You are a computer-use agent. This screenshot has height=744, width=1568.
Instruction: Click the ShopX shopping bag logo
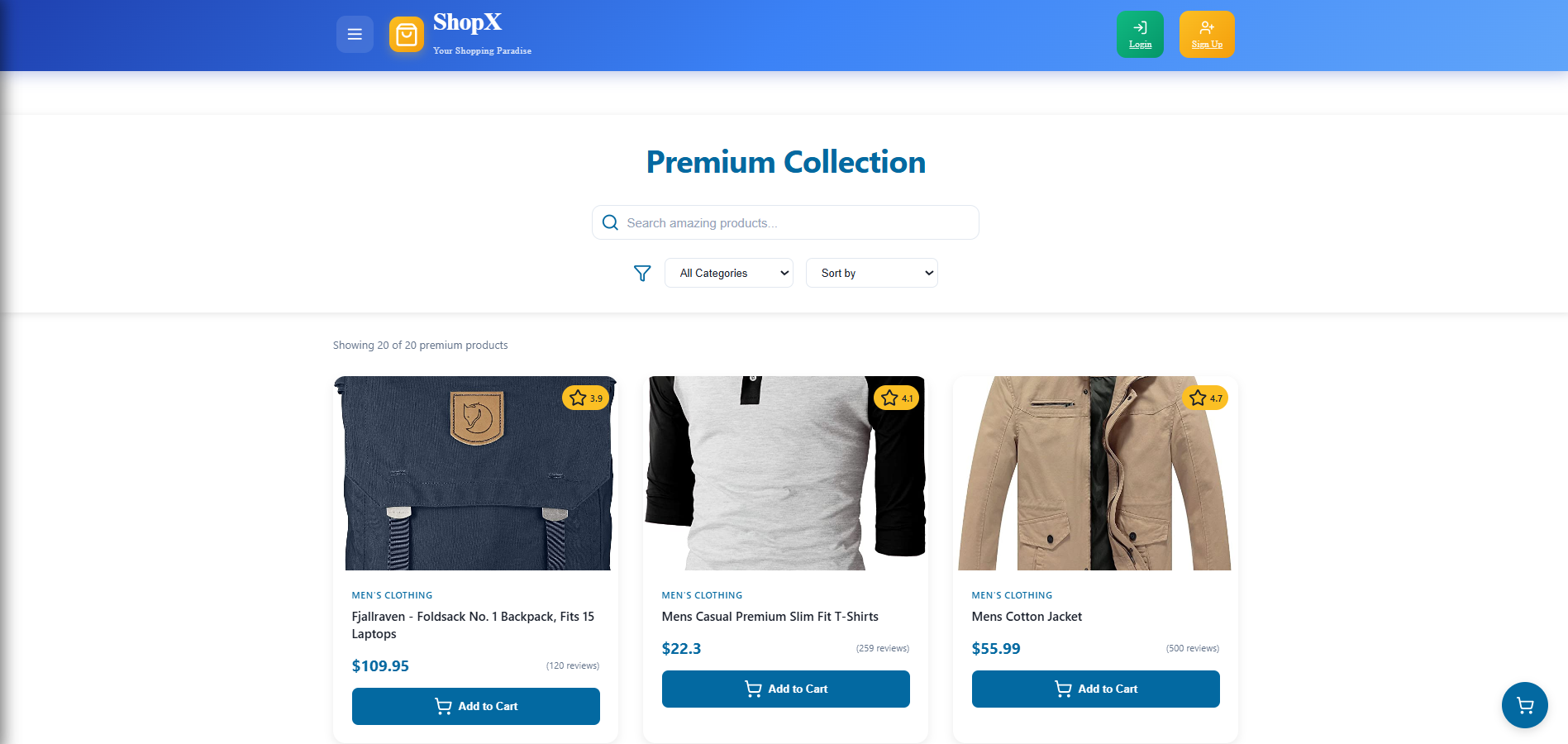(x=407, y=35)
